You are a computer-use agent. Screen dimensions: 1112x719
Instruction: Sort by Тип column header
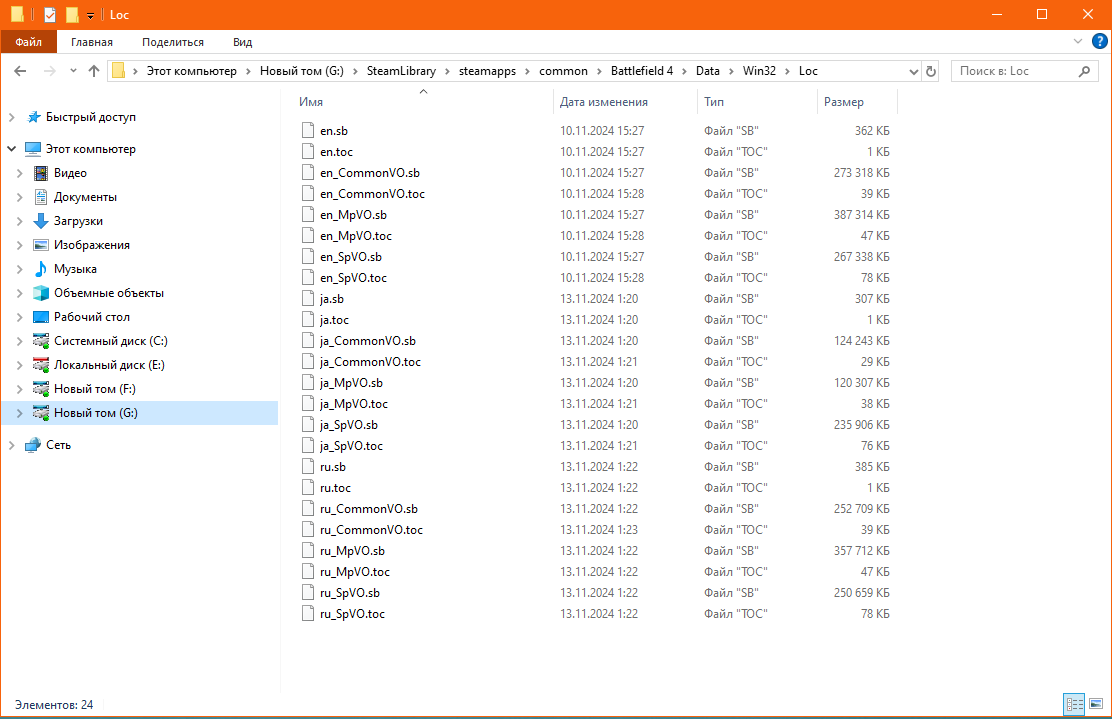[x=757, y=102]
